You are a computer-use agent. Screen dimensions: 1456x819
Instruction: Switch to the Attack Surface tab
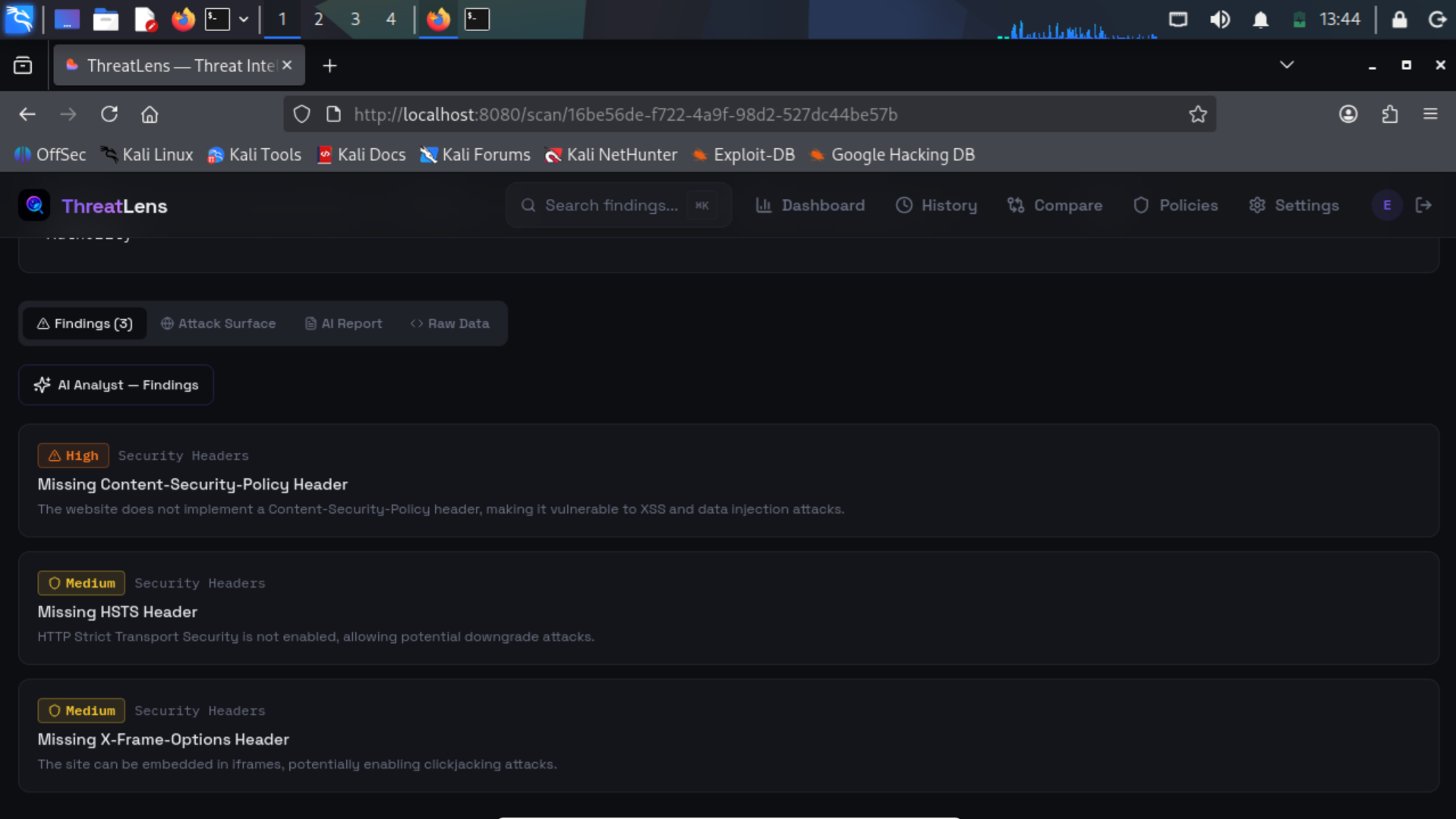click(x=218, y=323)
